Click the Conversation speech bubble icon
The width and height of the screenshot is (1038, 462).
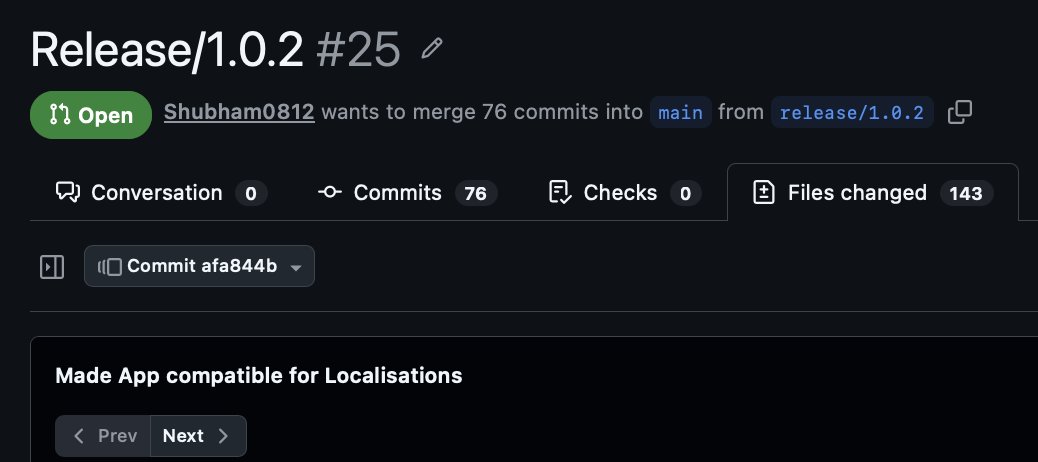coord(68,192)
